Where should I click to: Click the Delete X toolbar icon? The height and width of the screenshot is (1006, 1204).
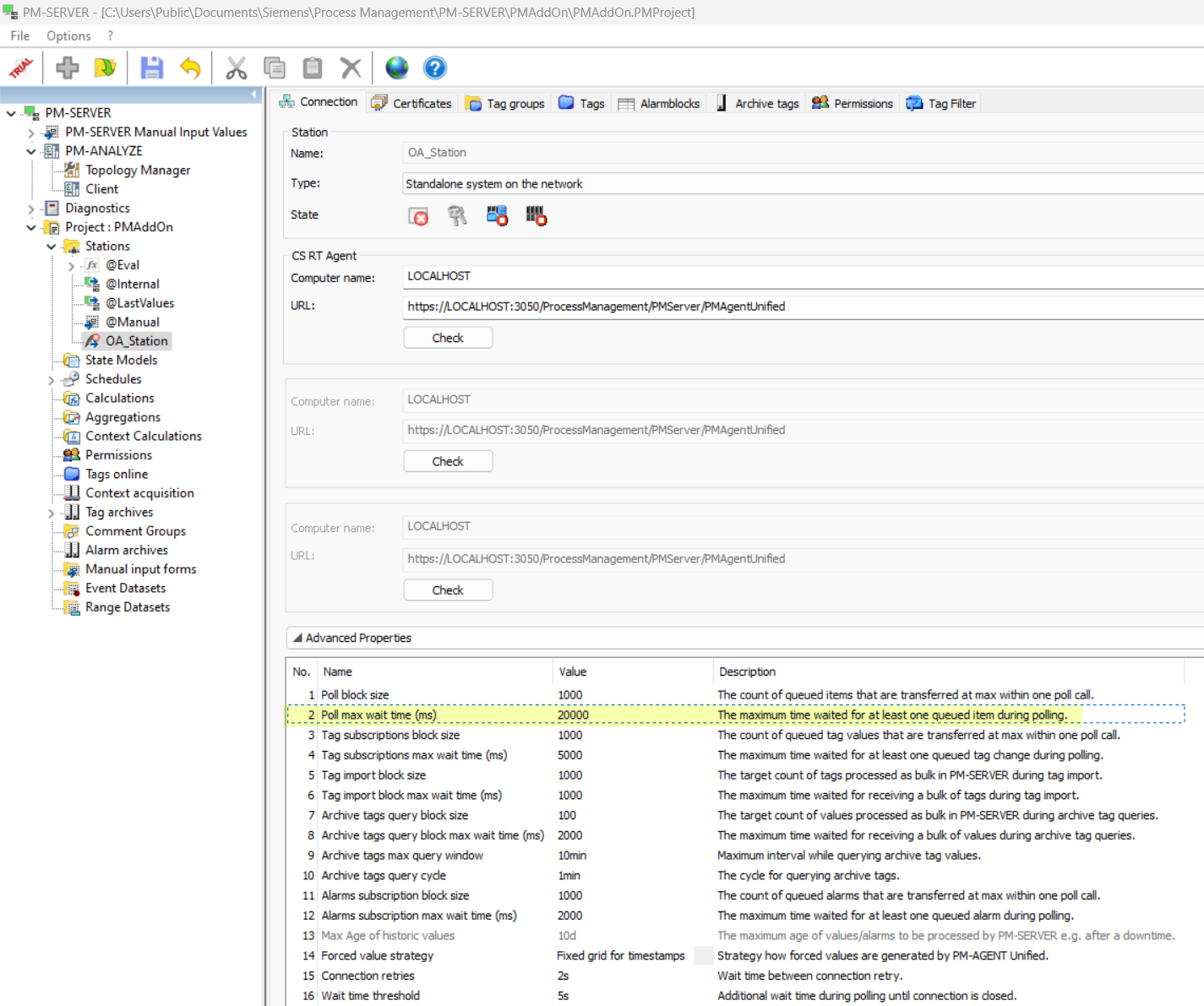coord(351,68)
